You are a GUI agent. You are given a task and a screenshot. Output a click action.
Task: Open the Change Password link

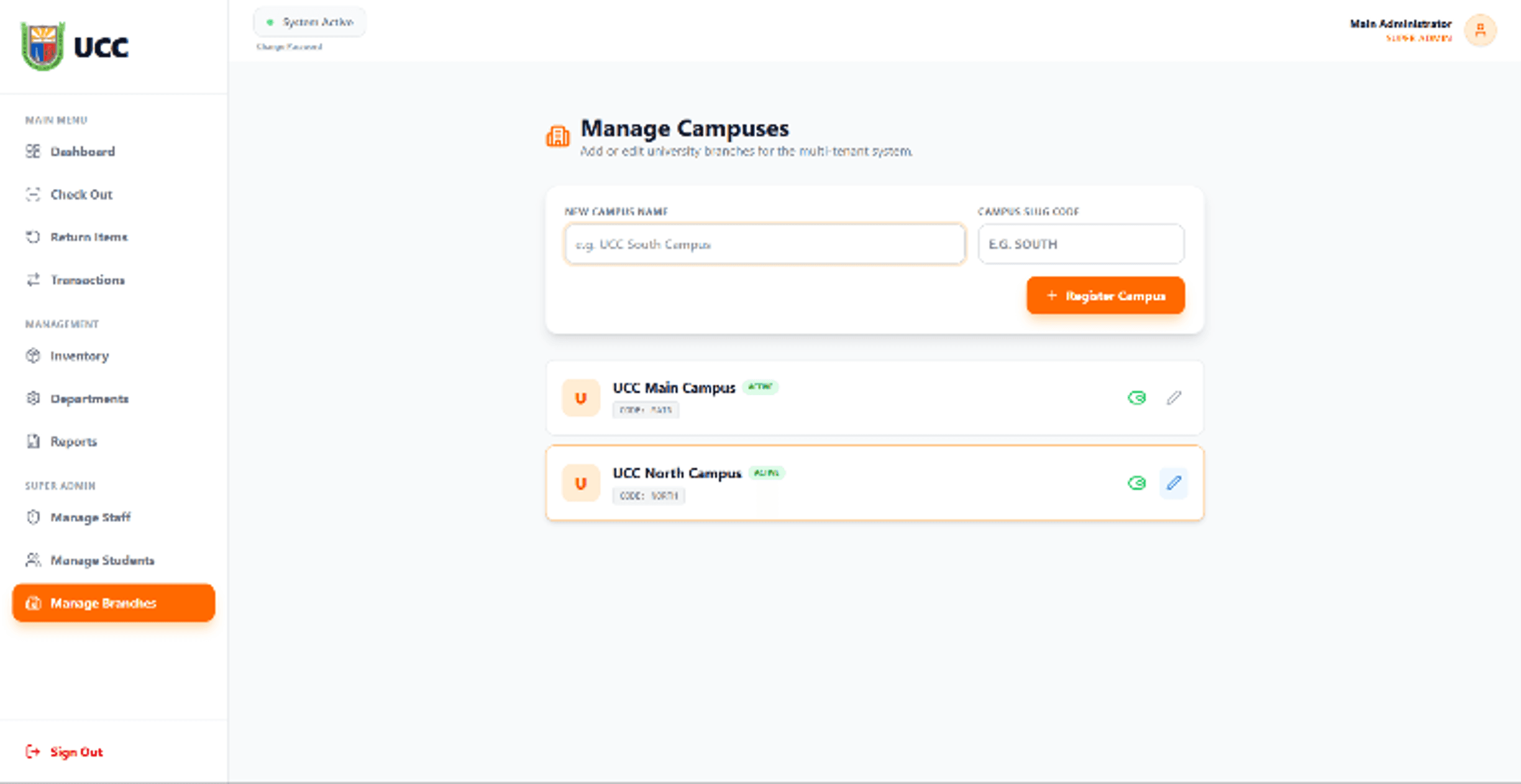(289, 47)
